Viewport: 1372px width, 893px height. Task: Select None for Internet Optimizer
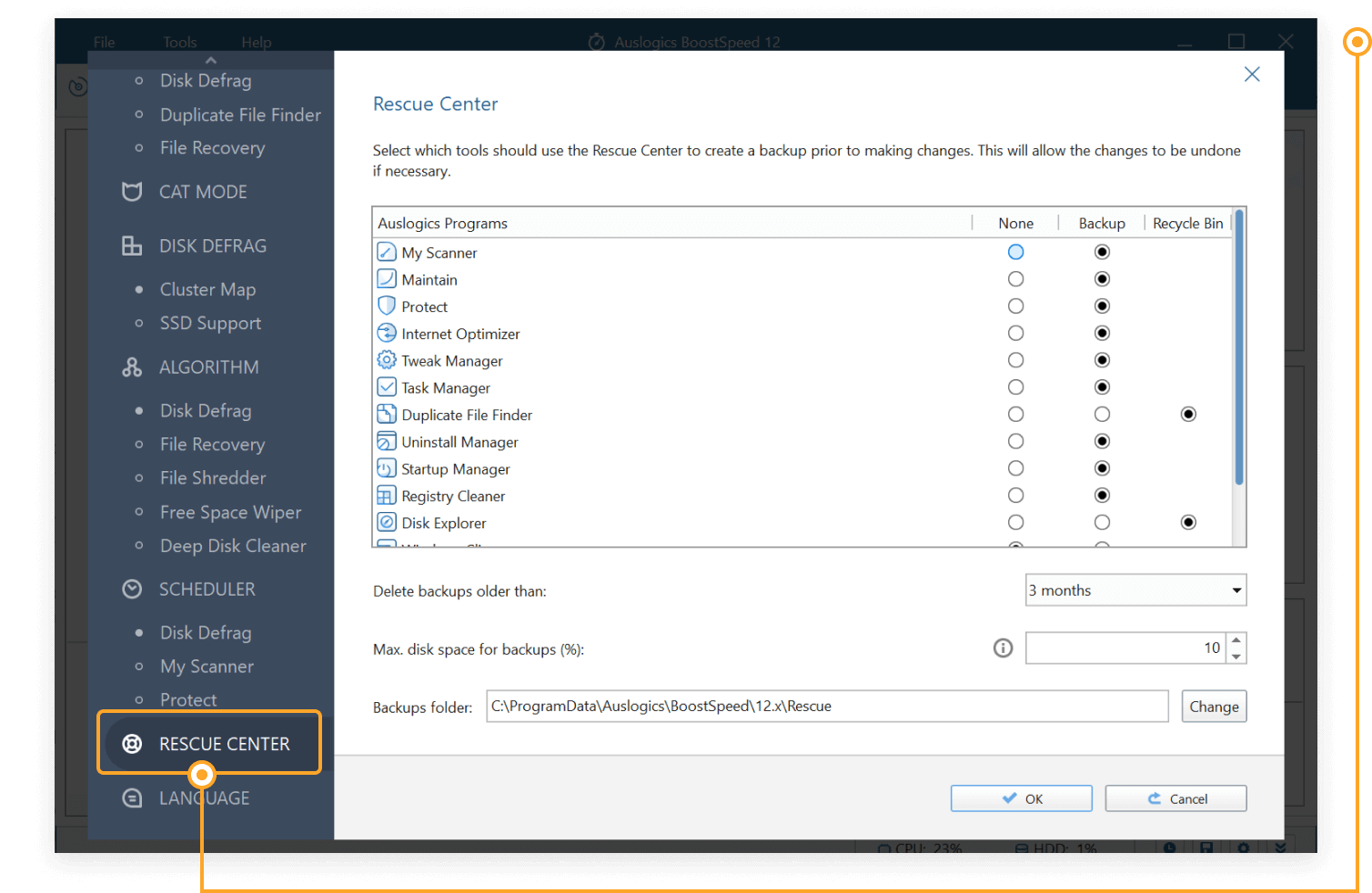coord(1016,333)
